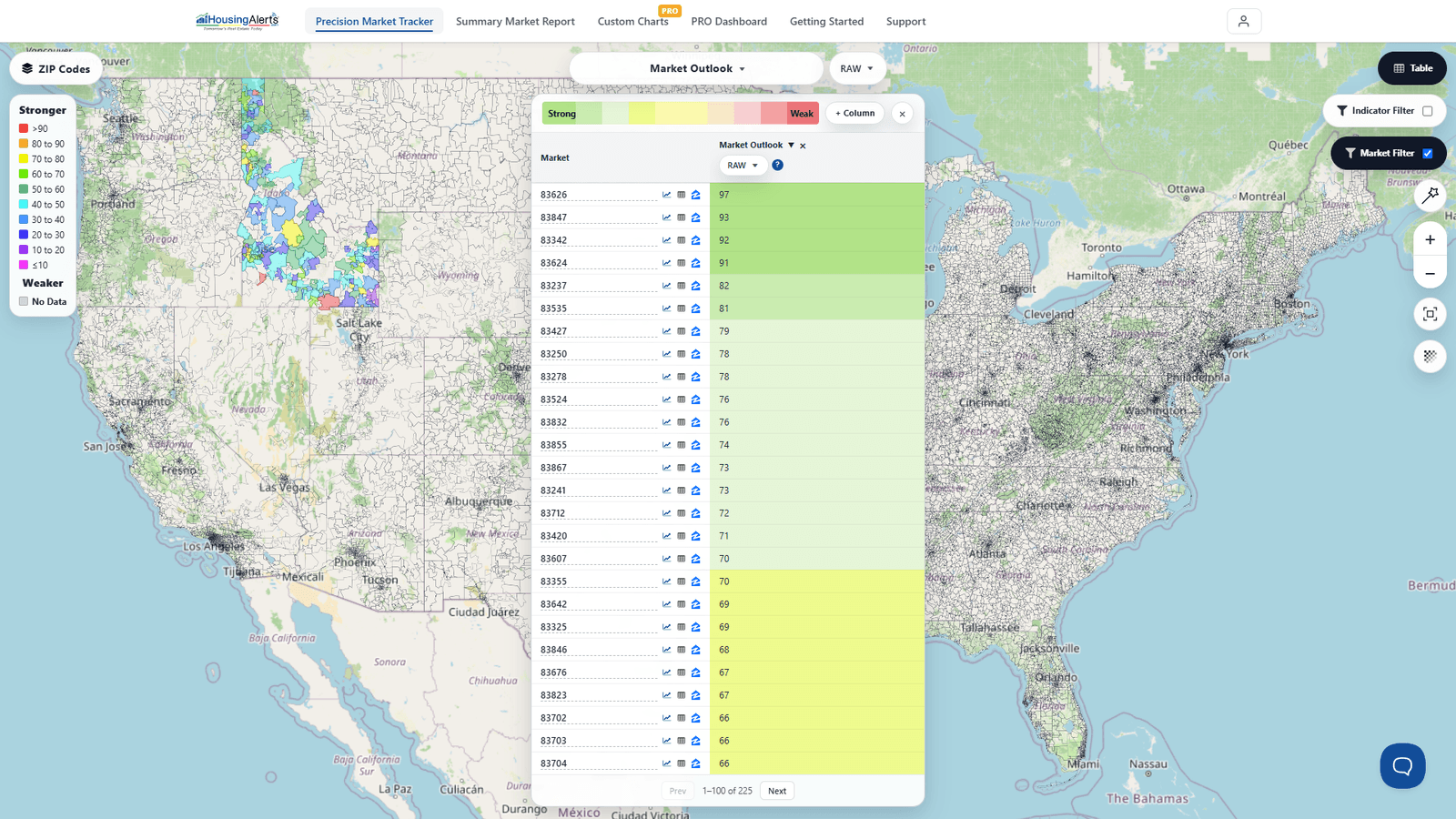Open Summary Market Report tab
Image resolution: width=1456 pixels, height=819 pixels.
pos(515,21)
